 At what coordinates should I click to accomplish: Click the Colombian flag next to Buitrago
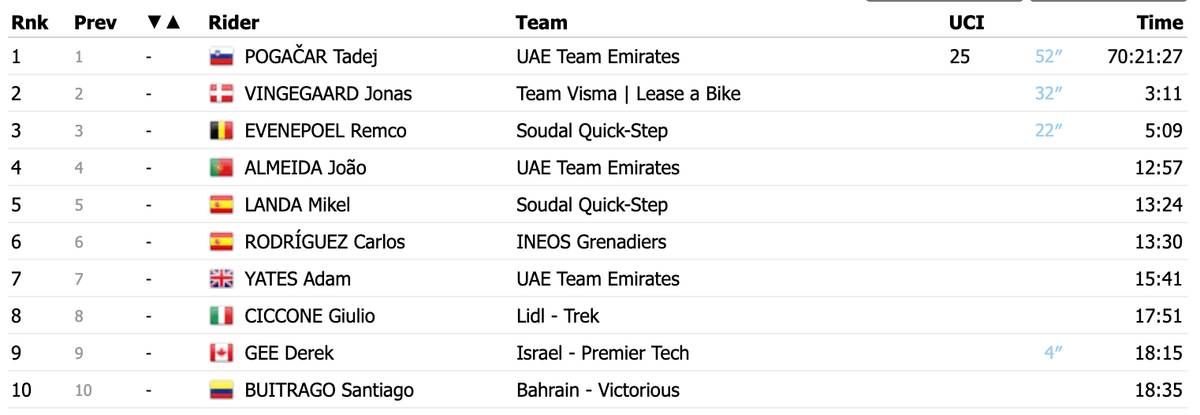point(220,390)
